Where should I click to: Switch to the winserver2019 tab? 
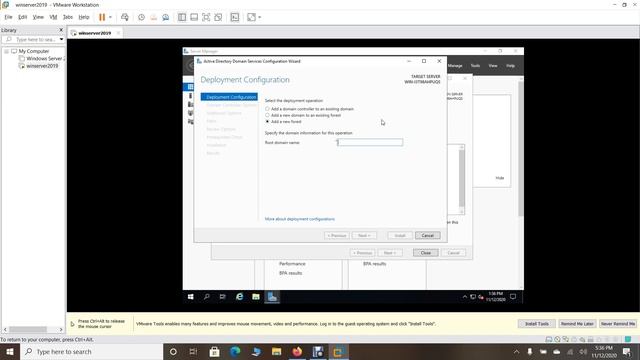pos(95,33)
